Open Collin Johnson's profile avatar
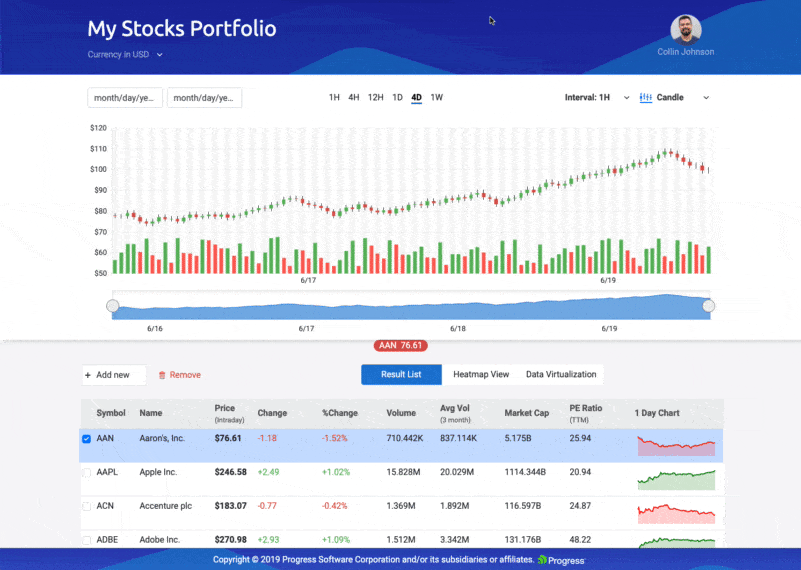The width and height of the screenshot is (801, 570). [686, 30]
